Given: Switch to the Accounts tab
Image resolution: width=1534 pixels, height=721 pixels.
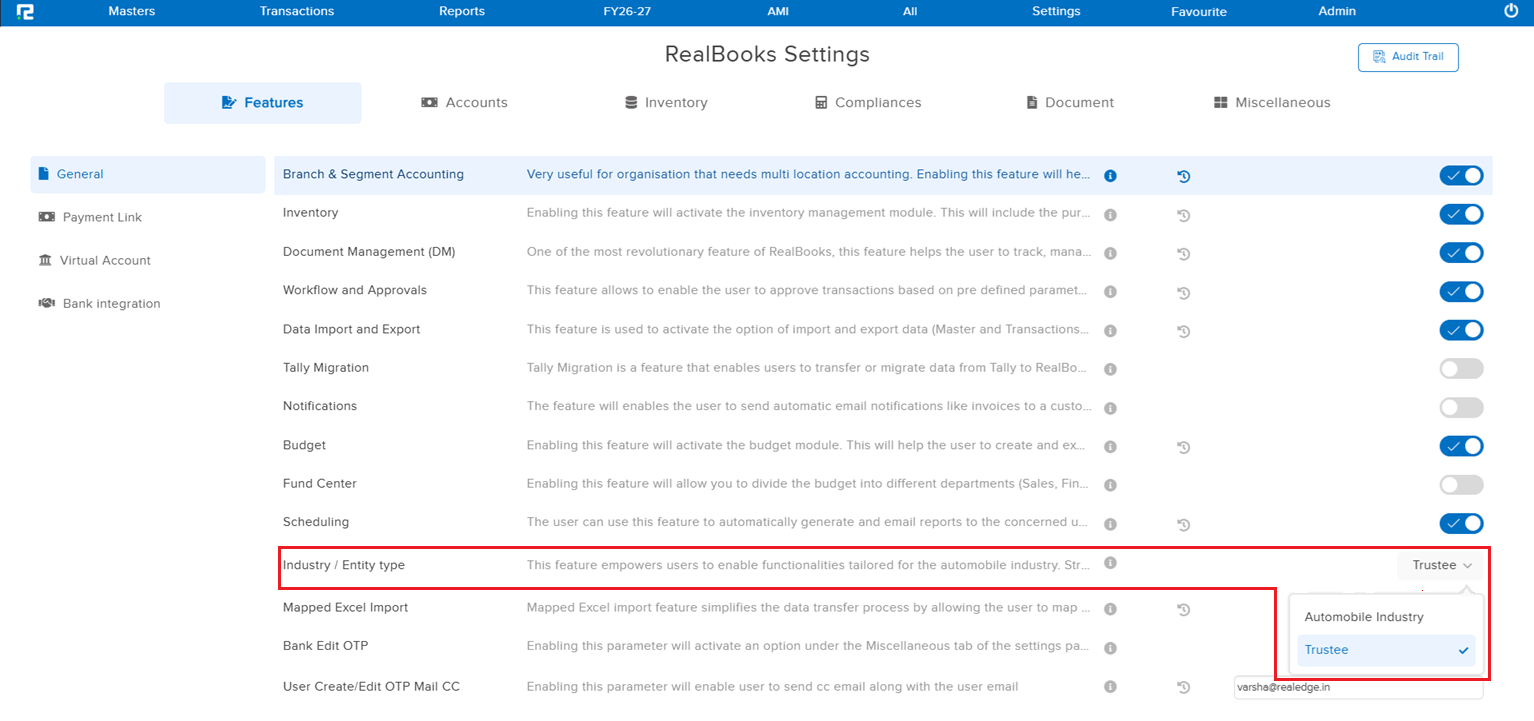Looking at the screenshot, I should point(464,102).
